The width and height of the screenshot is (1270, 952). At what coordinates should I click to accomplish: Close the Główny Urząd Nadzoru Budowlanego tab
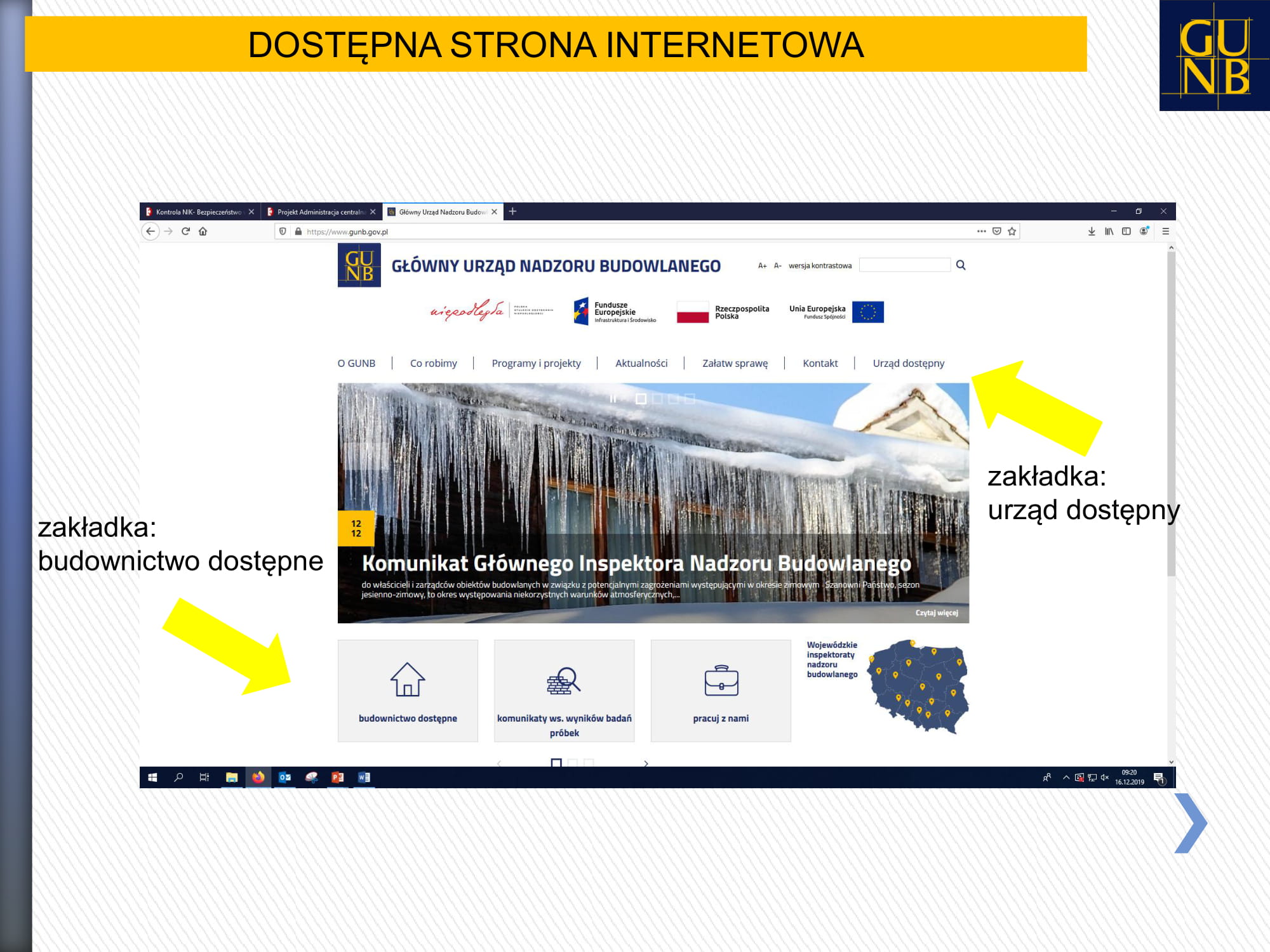(x=495, y=212)
